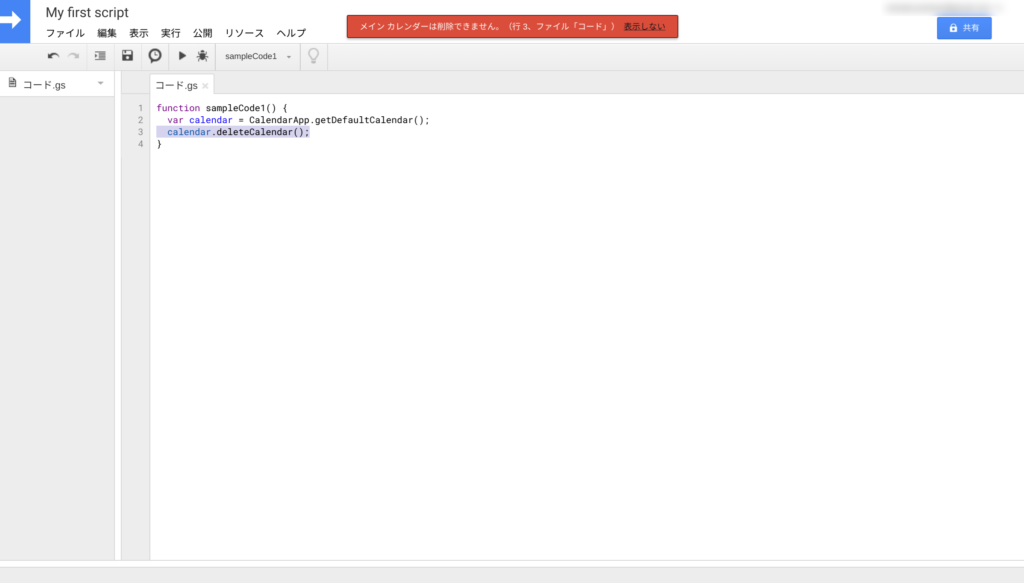Click the undo arrow icon
Viewport: 1024px width, 583px height.
coord(53,56)
